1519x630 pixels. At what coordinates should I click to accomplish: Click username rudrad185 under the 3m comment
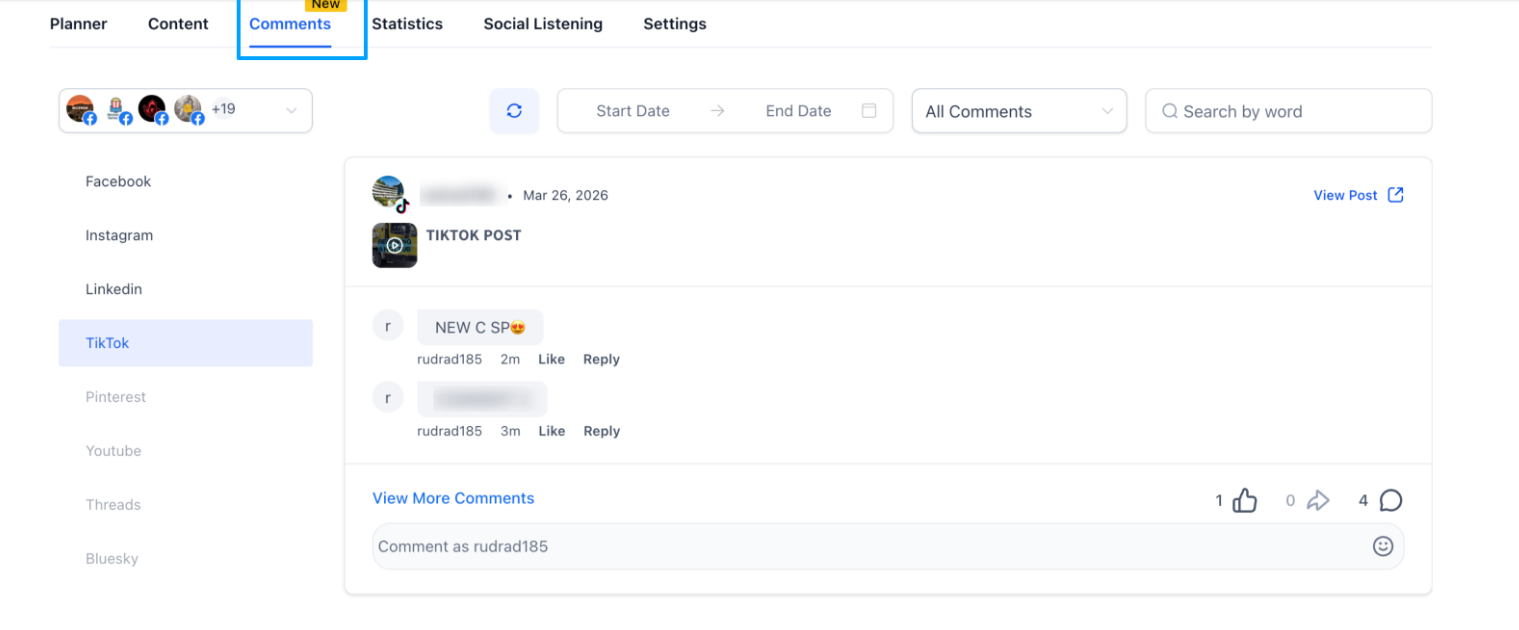(449, 431)
